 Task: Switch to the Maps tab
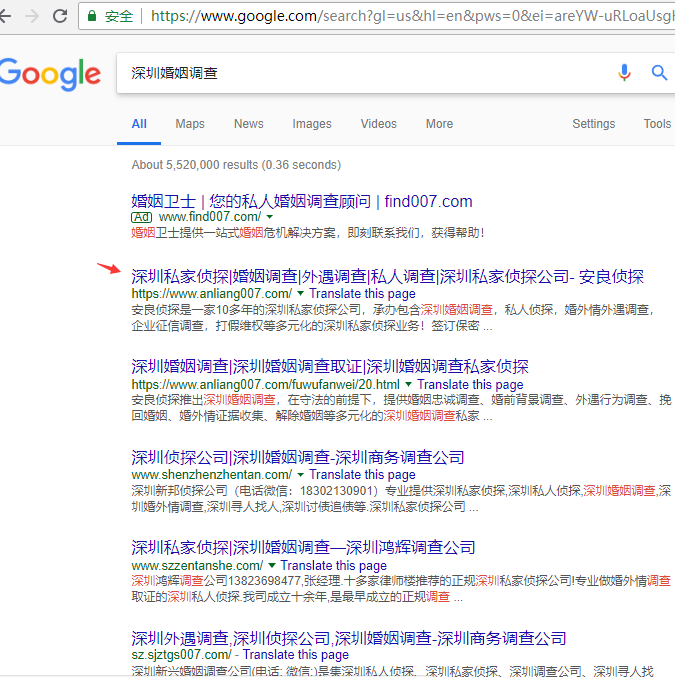[x=190, y=124]
